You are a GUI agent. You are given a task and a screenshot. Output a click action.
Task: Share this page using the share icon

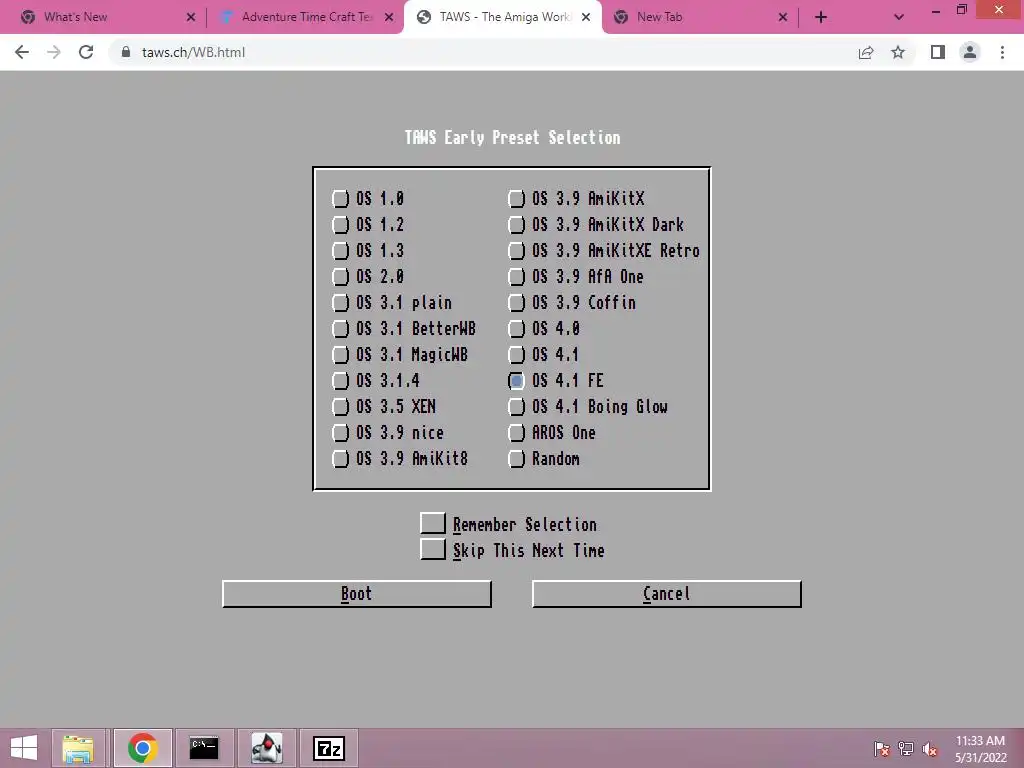pyautogui.click(x=866, y=52)
